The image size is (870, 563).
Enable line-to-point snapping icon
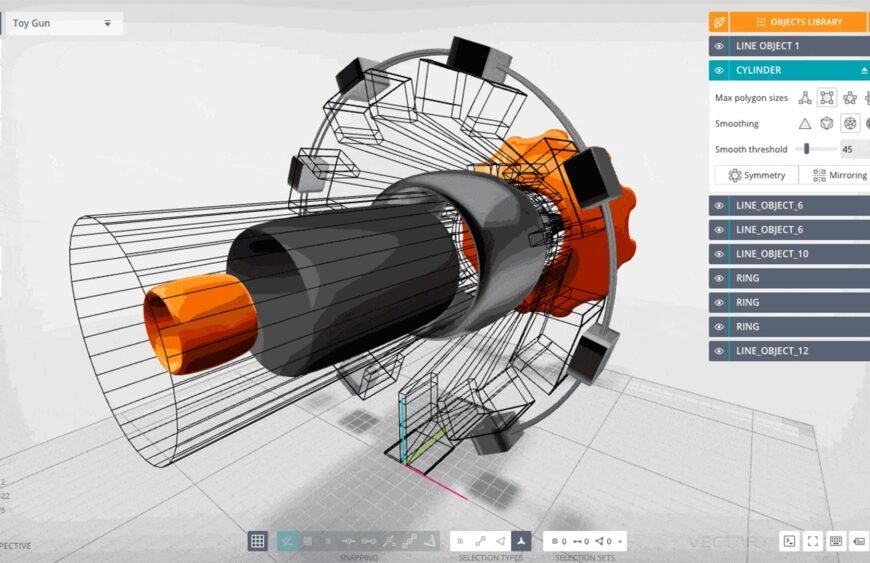pos(390,541)
